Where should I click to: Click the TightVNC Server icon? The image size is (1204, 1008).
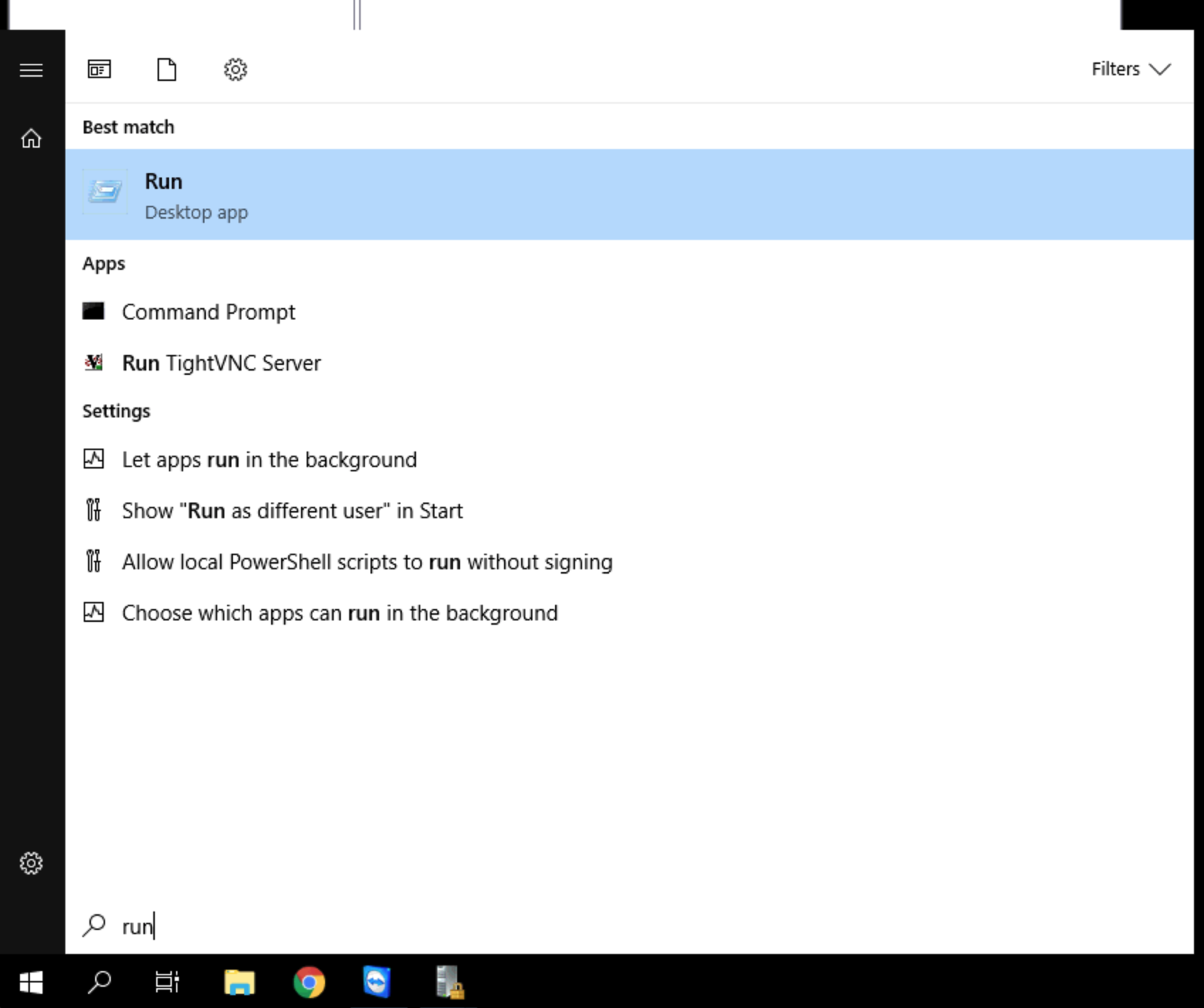[x=94, y=363]
